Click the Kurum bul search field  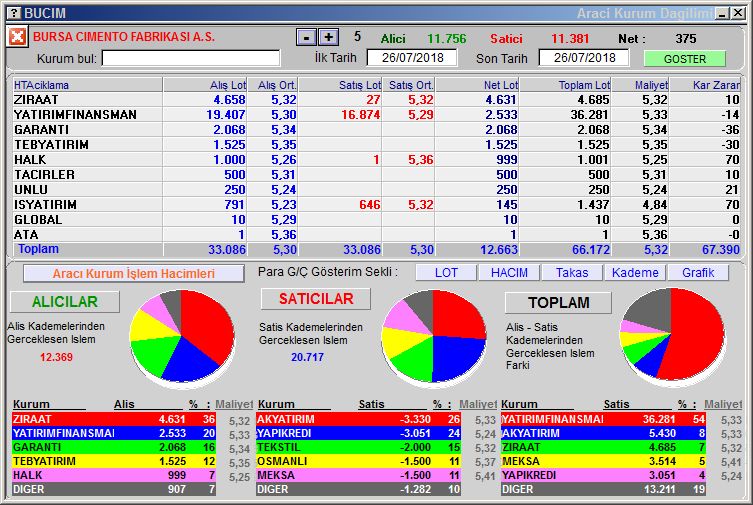(x=191, y=59)
